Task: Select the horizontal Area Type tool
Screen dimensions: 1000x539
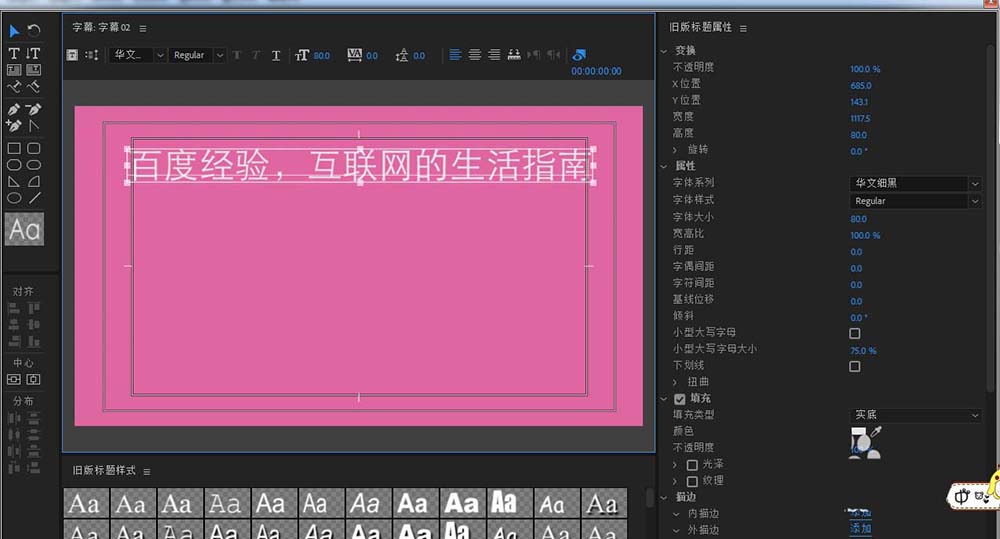Action: [x=14, y=70]
